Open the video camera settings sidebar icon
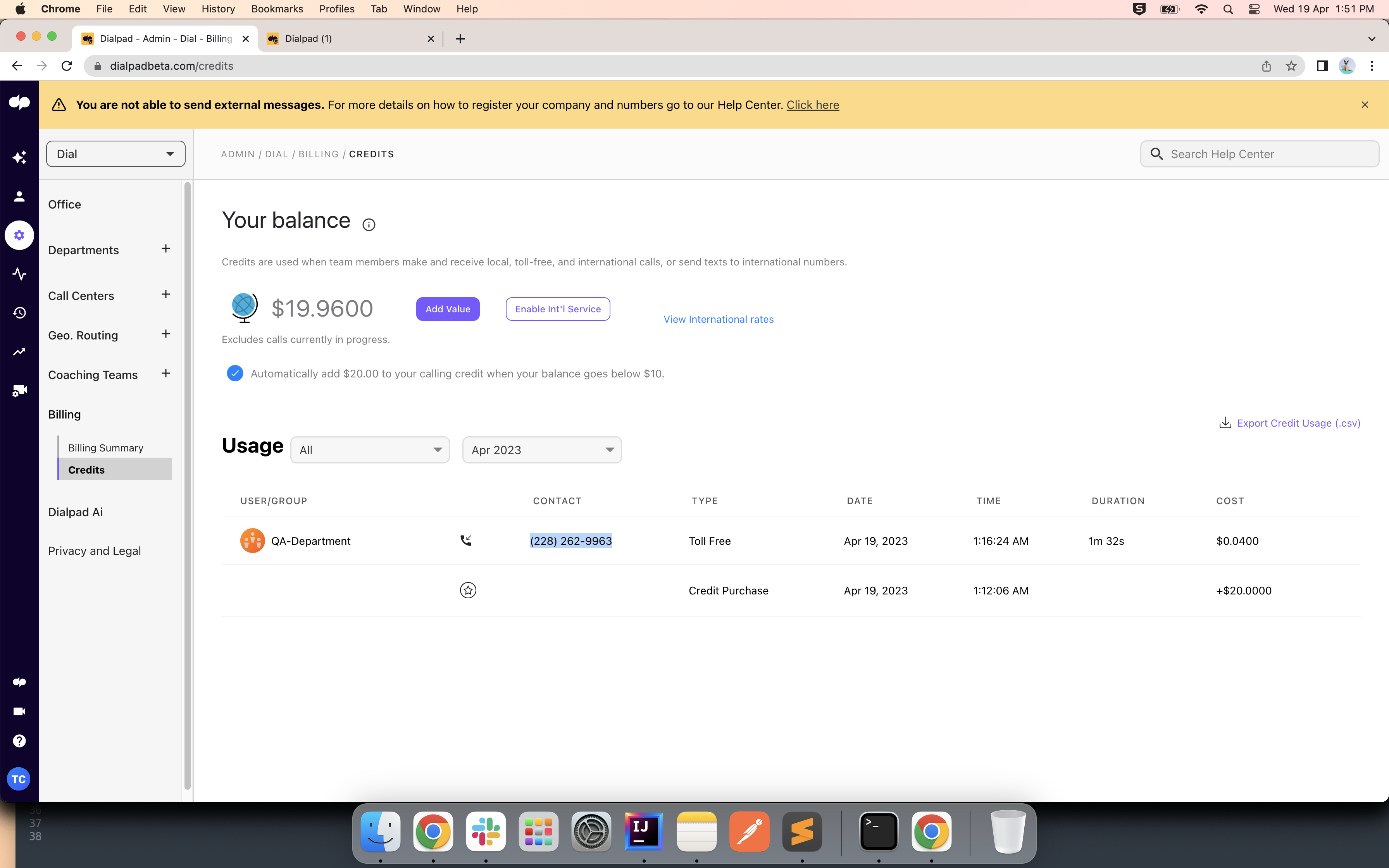Viewport: 1389px width, 868px height. [19, 391]
